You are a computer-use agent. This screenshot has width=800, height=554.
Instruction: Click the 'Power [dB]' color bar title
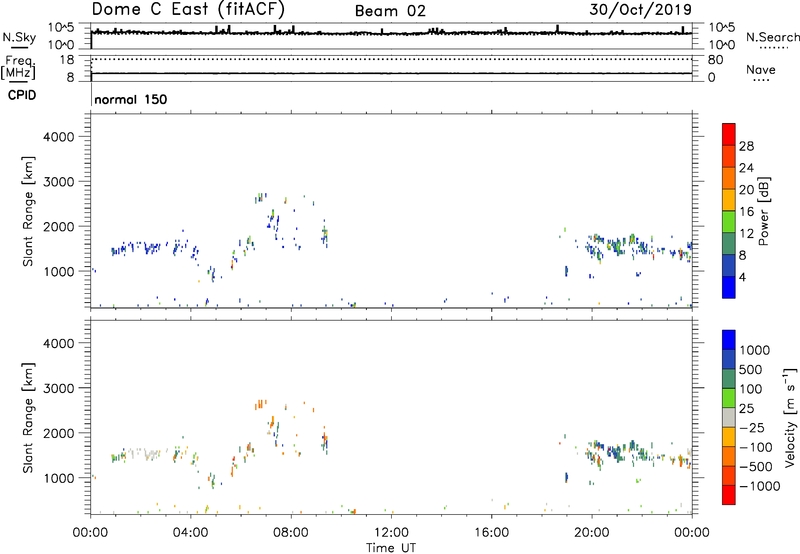tap(763, 211)
